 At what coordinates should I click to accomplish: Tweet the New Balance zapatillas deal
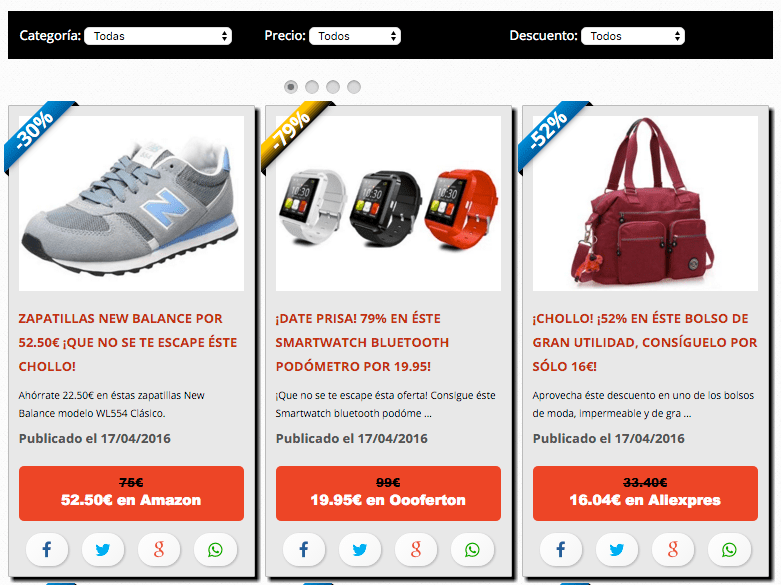pos(103,550)
